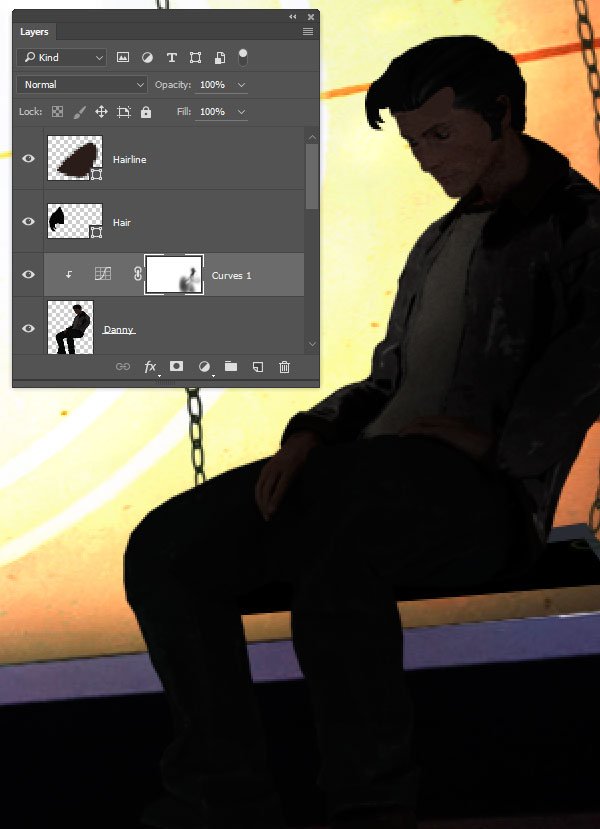Select the Curves 1 layer name

pos(232,275)
